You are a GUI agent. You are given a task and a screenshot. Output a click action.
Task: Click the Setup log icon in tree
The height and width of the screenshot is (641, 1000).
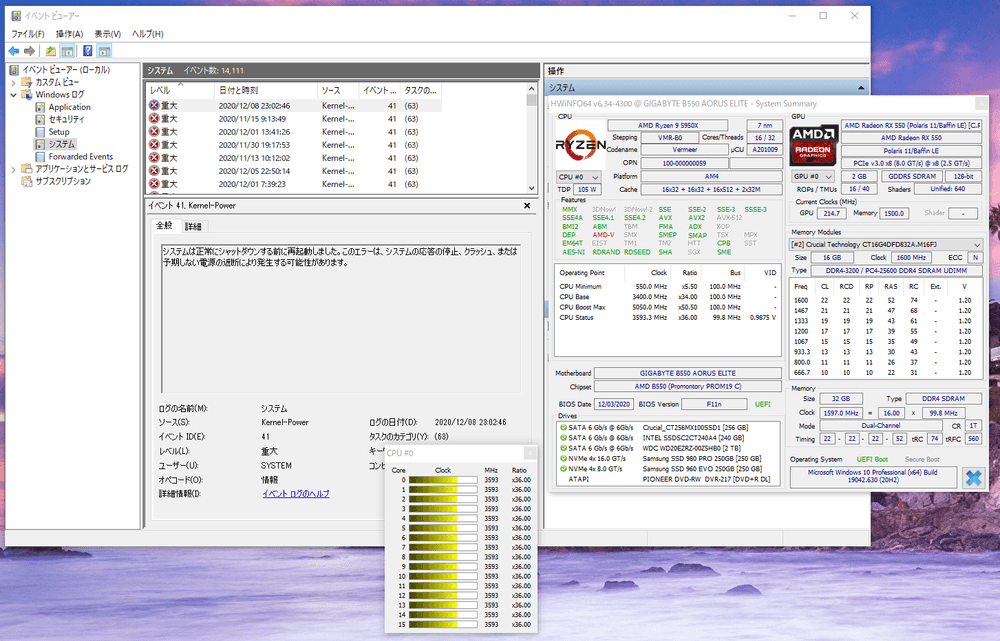pos(40,132)
